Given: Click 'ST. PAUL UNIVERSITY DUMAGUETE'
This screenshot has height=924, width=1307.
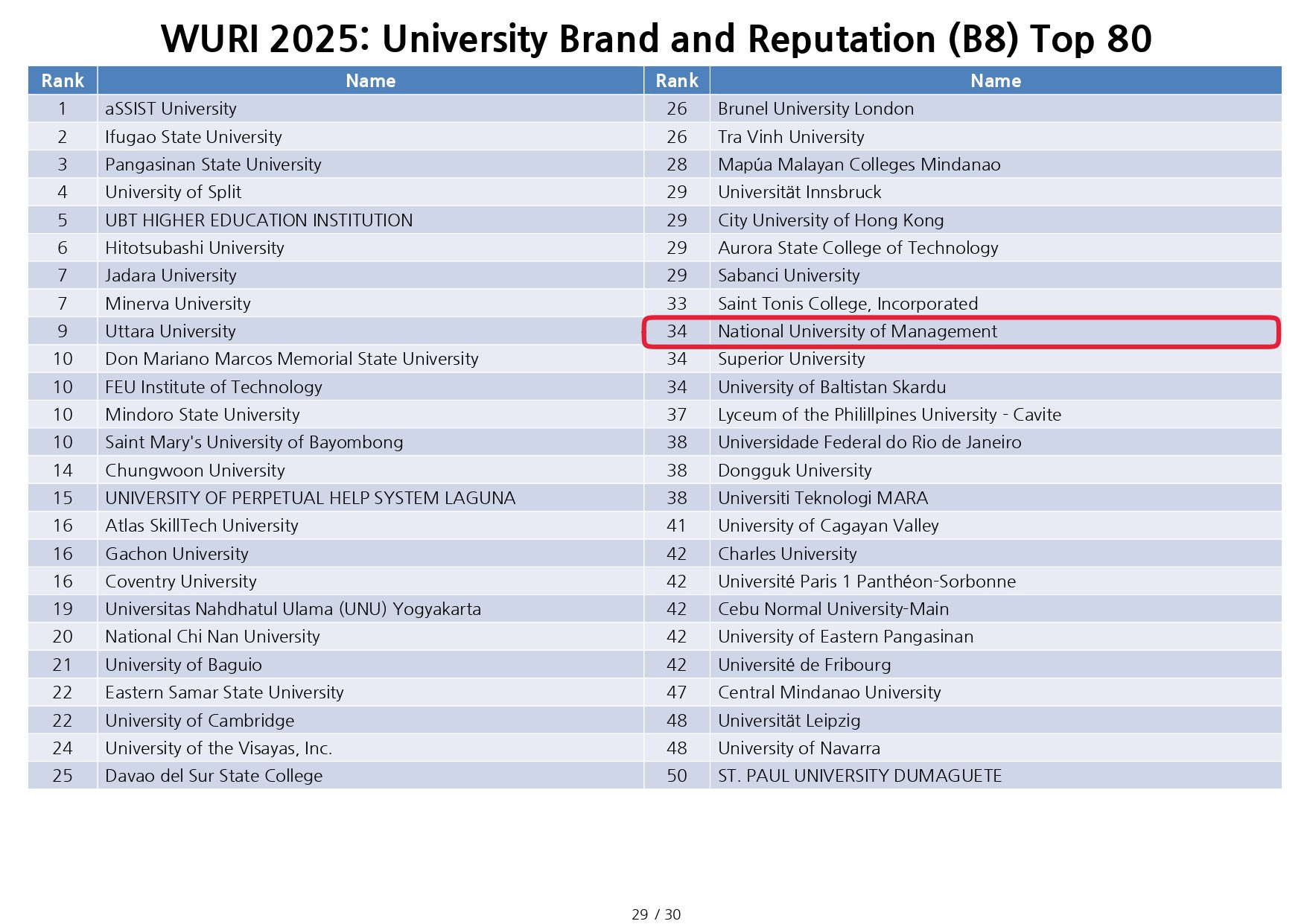Looking at the screenshot, I should tap(859, 776).
